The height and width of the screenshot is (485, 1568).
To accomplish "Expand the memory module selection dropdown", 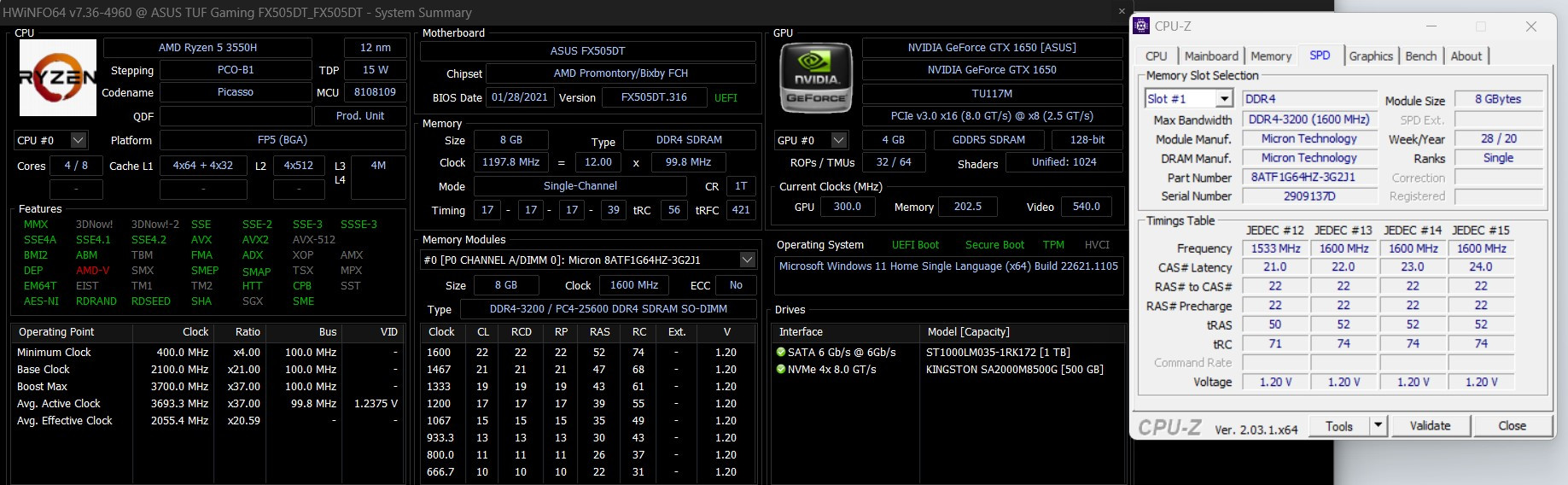I will [x=747, y=260].
